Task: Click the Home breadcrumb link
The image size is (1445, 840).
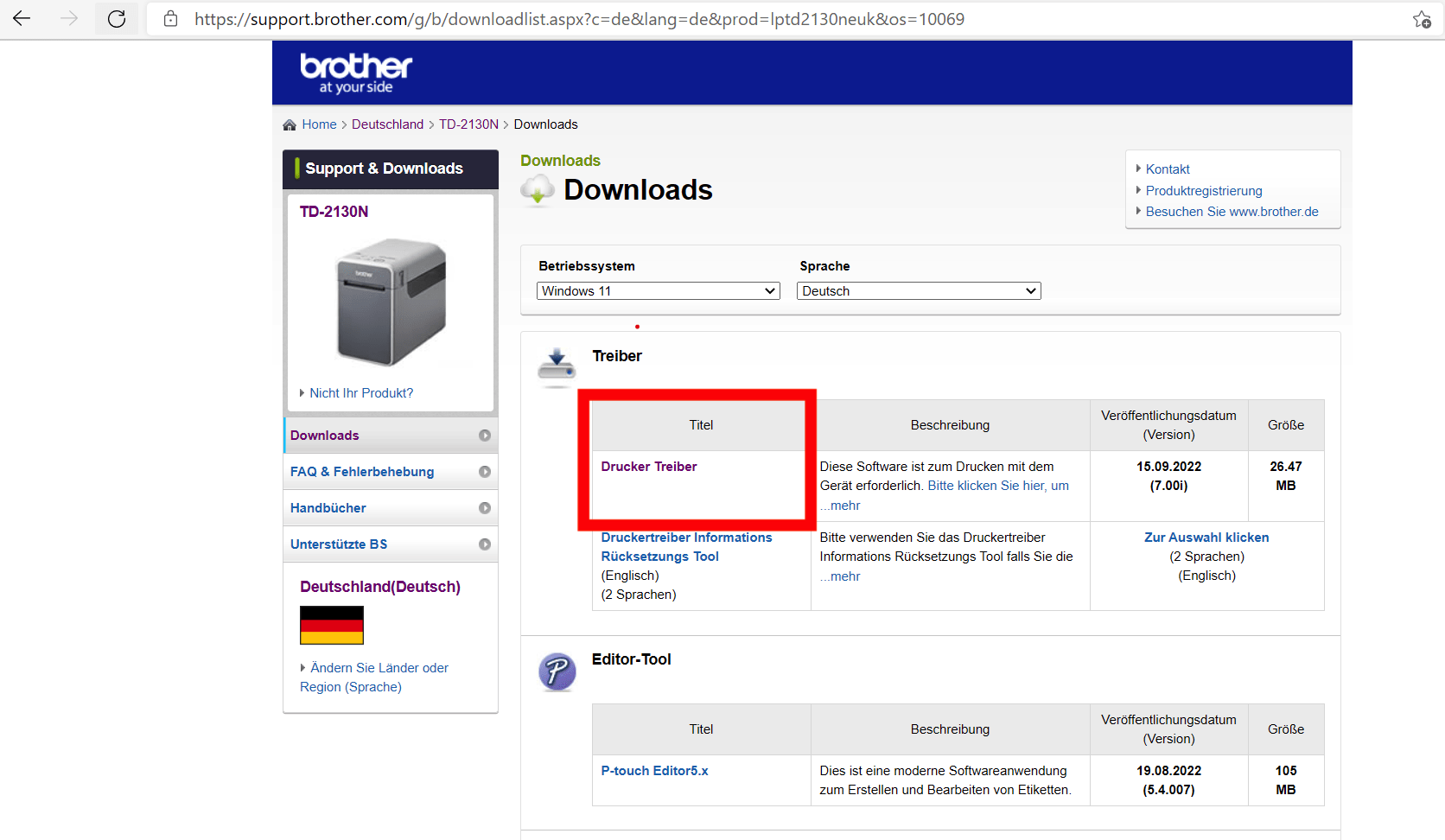Action: click(x=319, y=124)
